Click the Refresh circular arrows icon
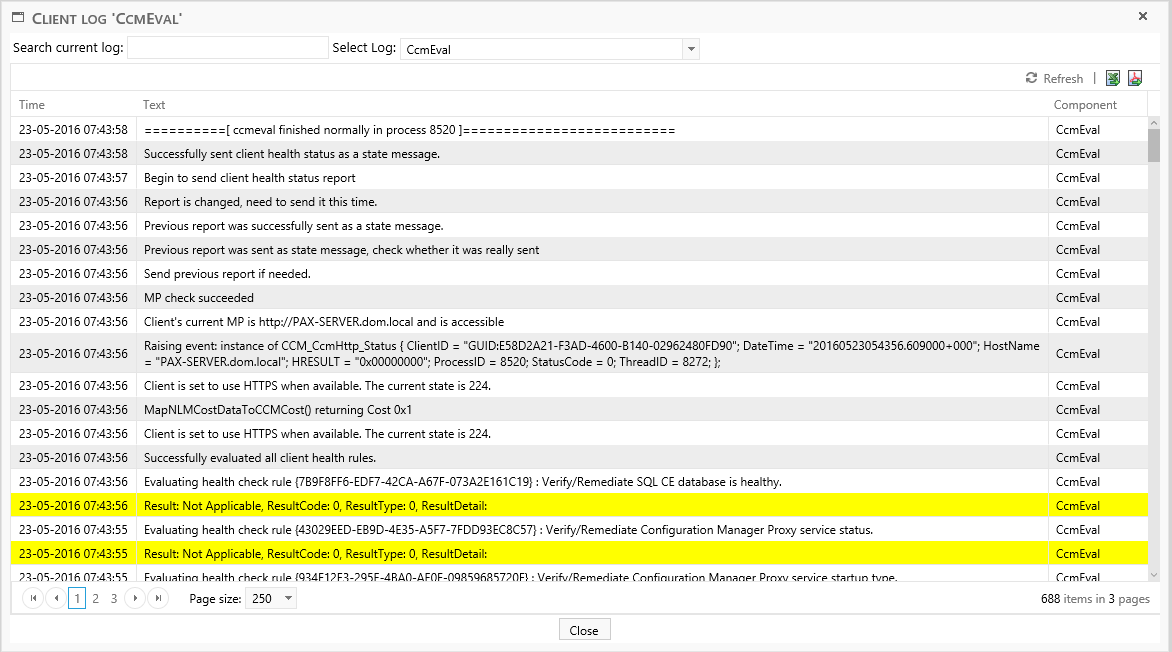The height and width of the screenshot is (652, 1172). point(1031,79)
